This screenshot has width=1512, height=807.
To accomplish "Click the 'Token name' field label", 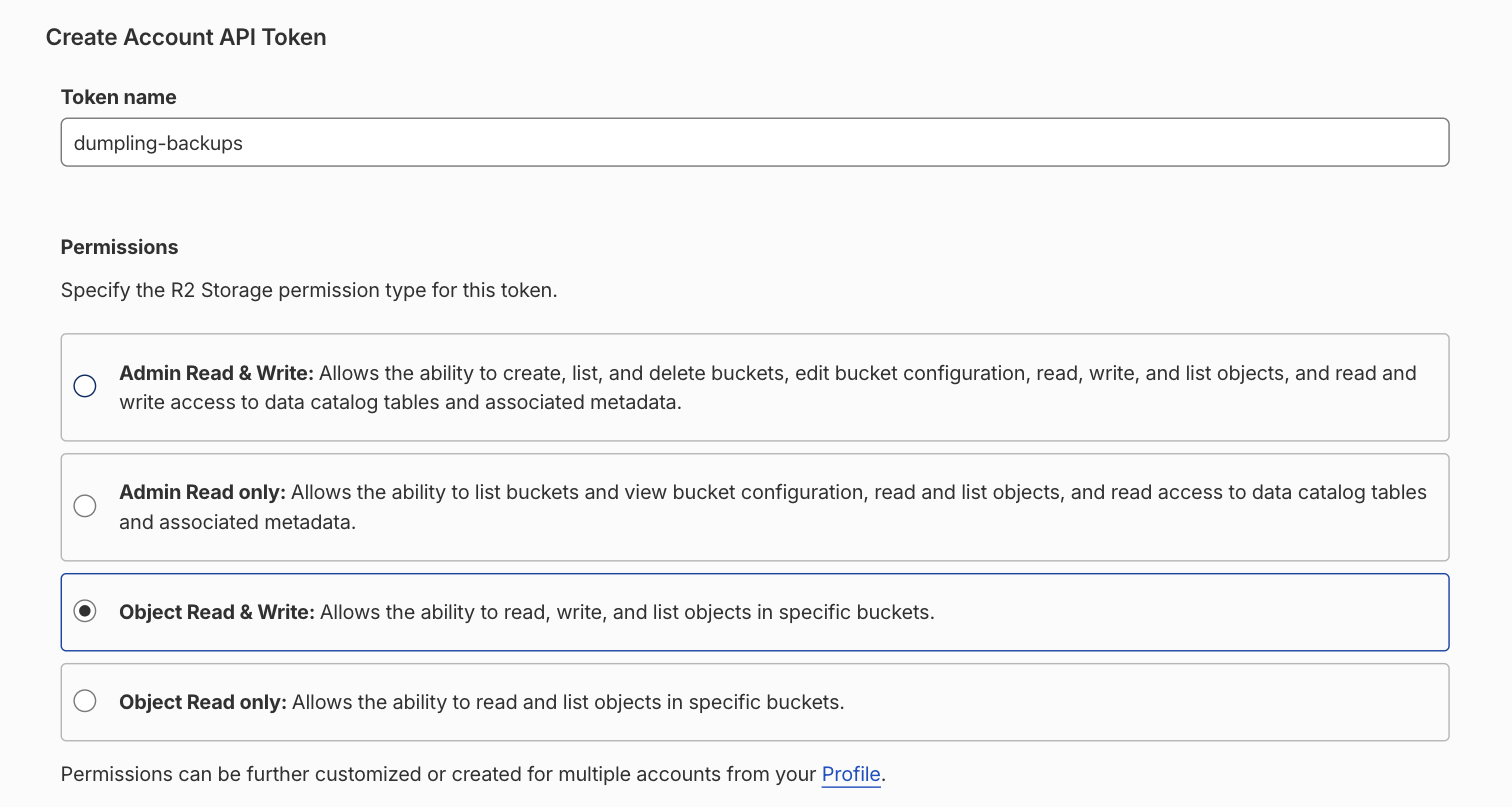I will pyautogui.click(x=119, y=97).
